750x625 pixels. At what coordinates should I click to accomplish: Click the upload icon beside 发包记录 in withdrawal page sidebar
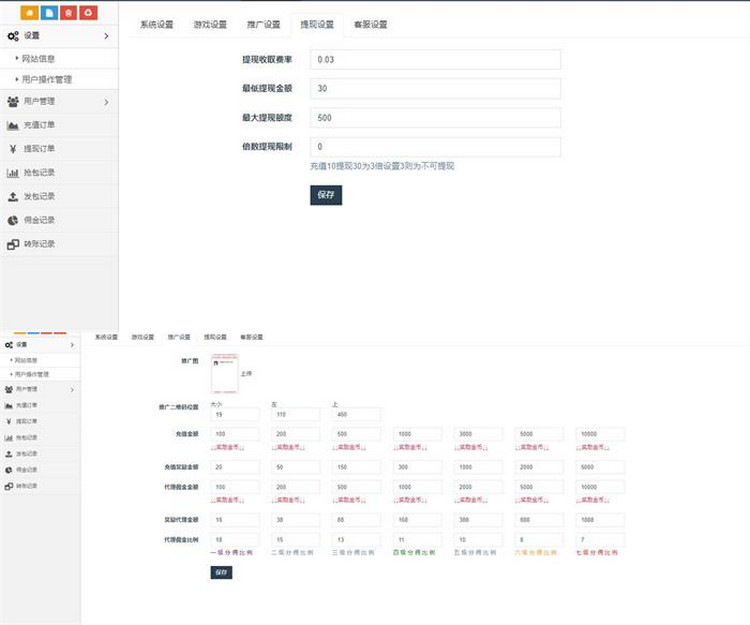click(x=13, y=197)
